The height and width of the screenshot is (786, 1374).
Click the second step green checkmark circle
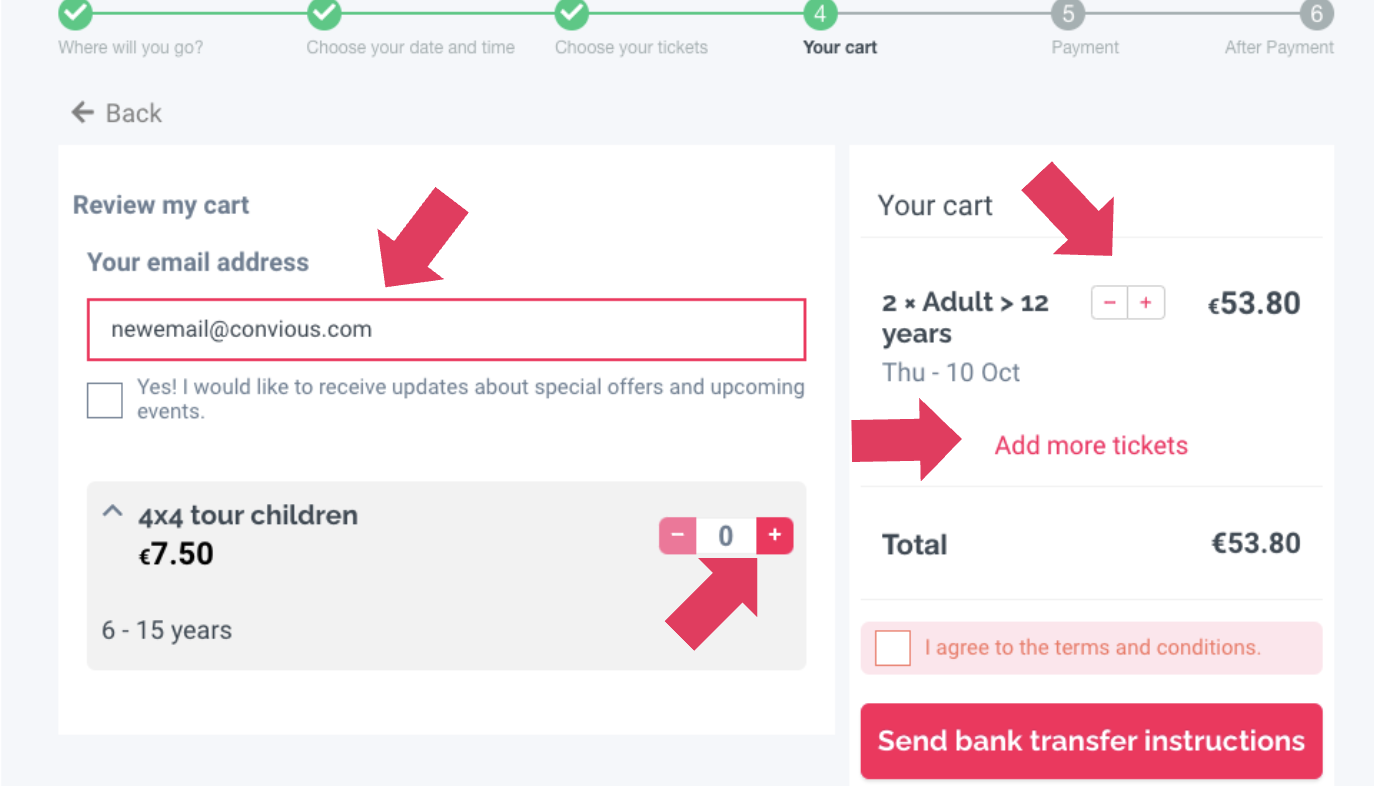[324, 14]
